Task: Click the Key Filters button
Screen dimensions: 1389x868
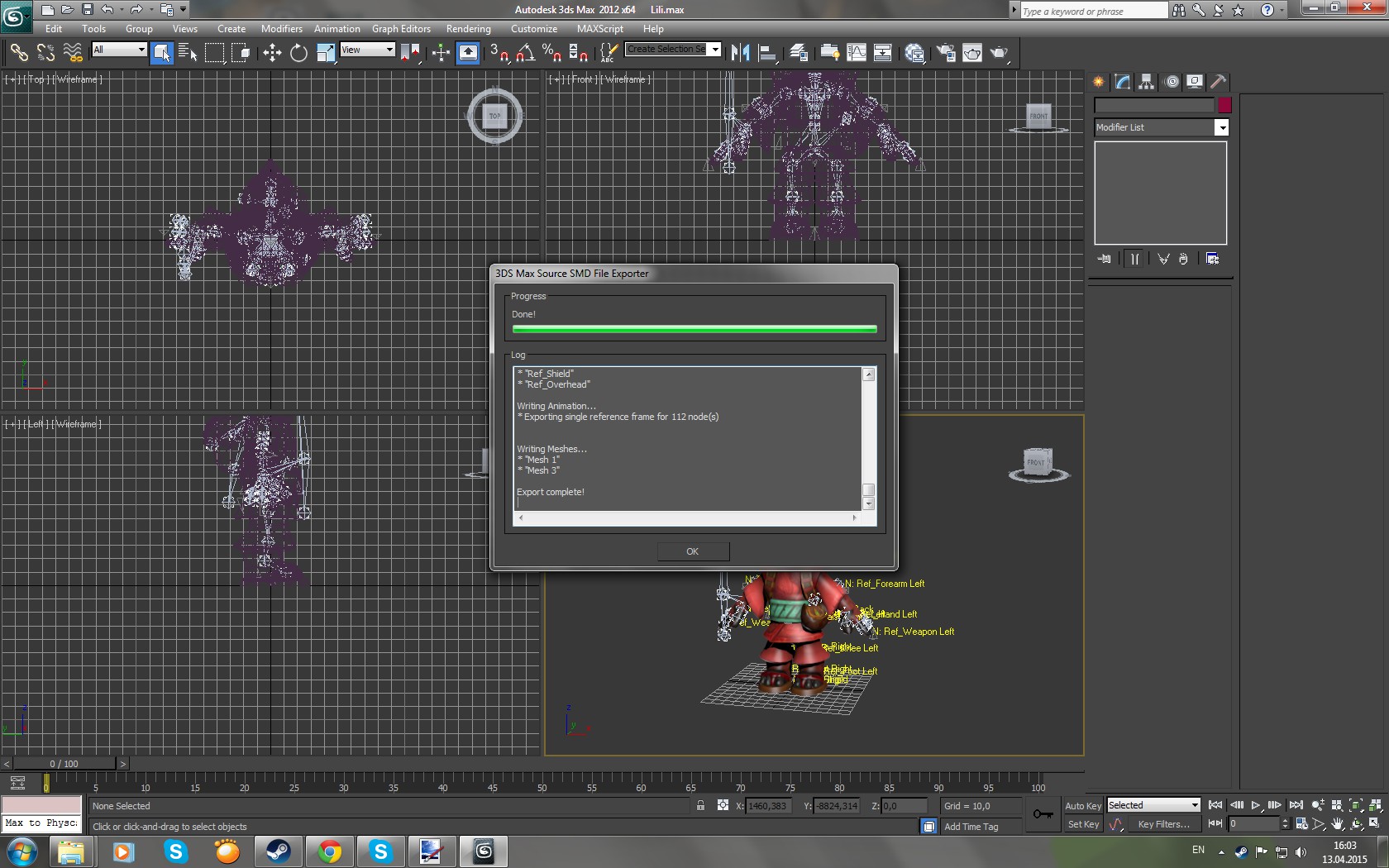Action: 1163,824
